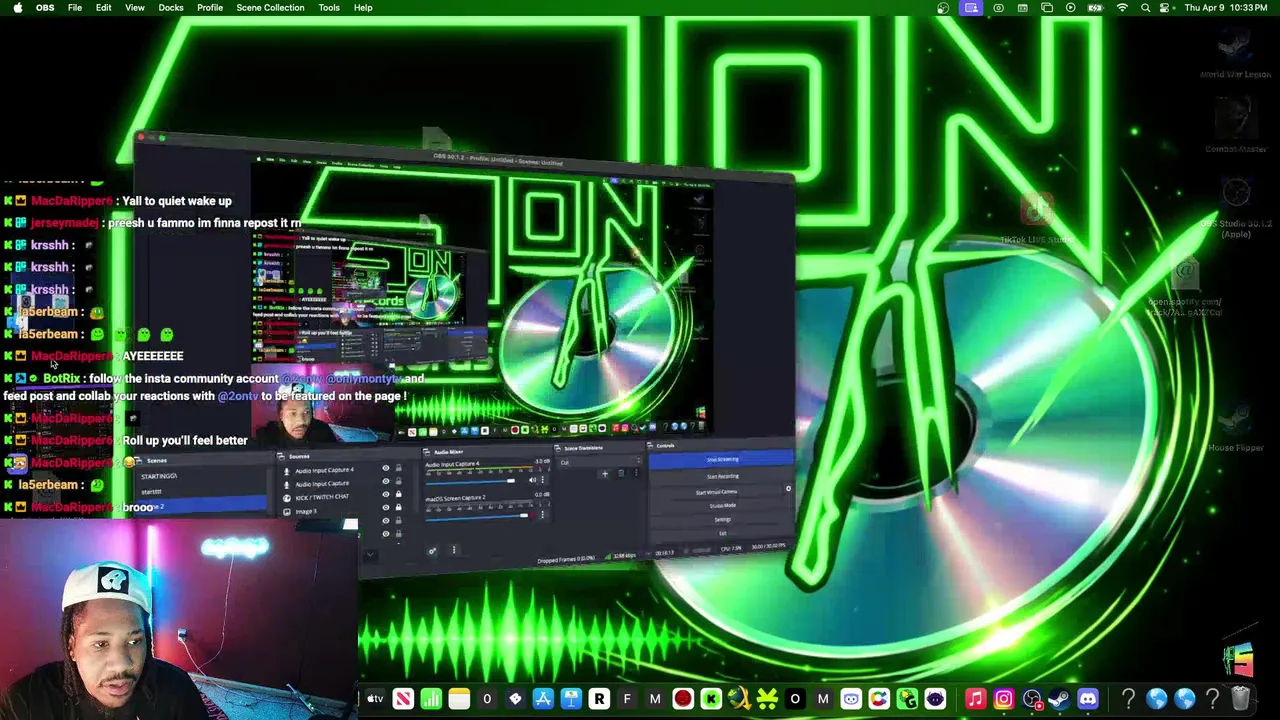Open the green Kick app in the dock
Image resolution: width=1280 pixels, height=720 pixels.
coord(711,699)
